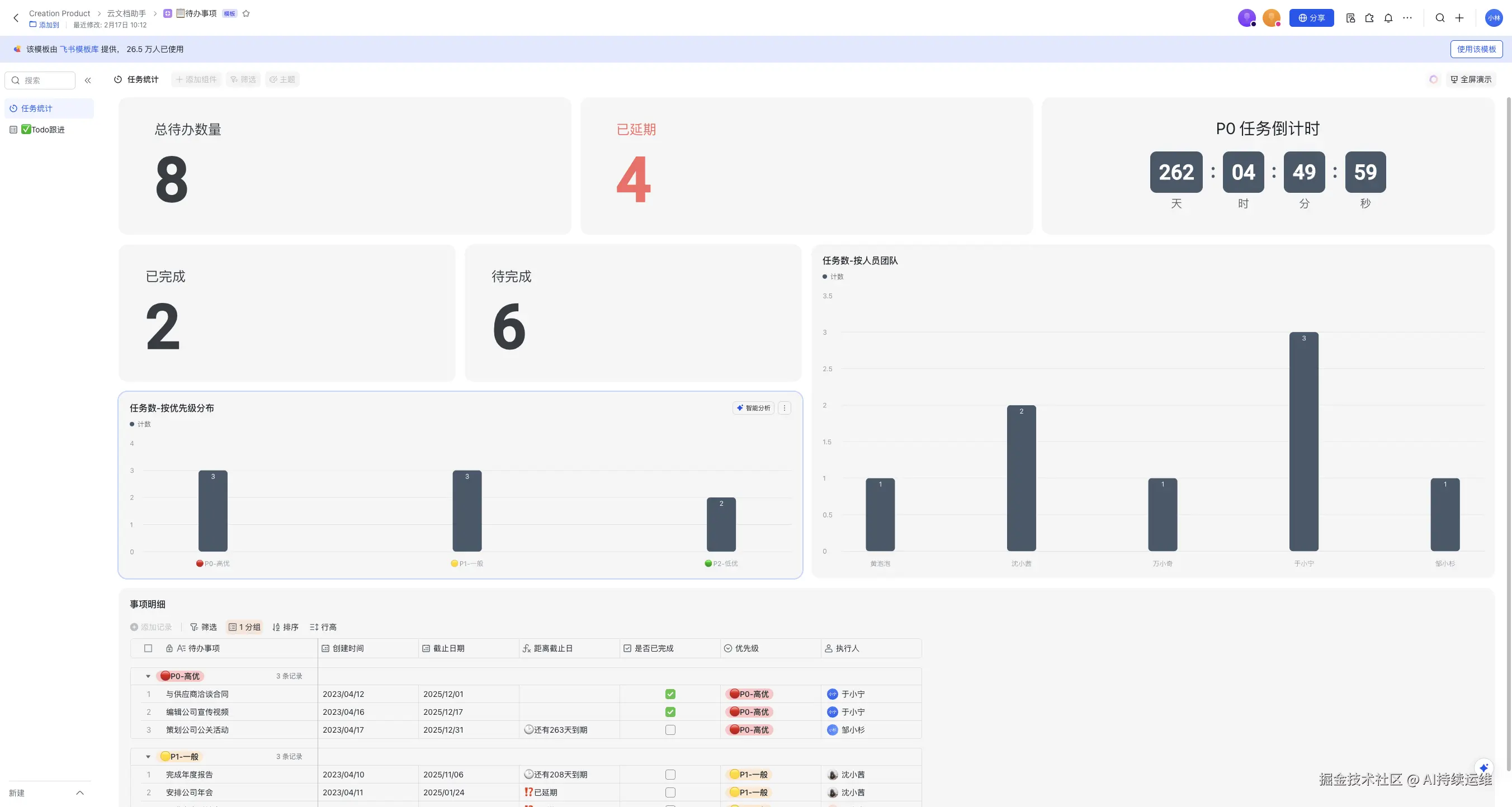Click the 于小宁 bar in team chart
Screen dimensions: 1512x807
click(x=1303, y=441)
